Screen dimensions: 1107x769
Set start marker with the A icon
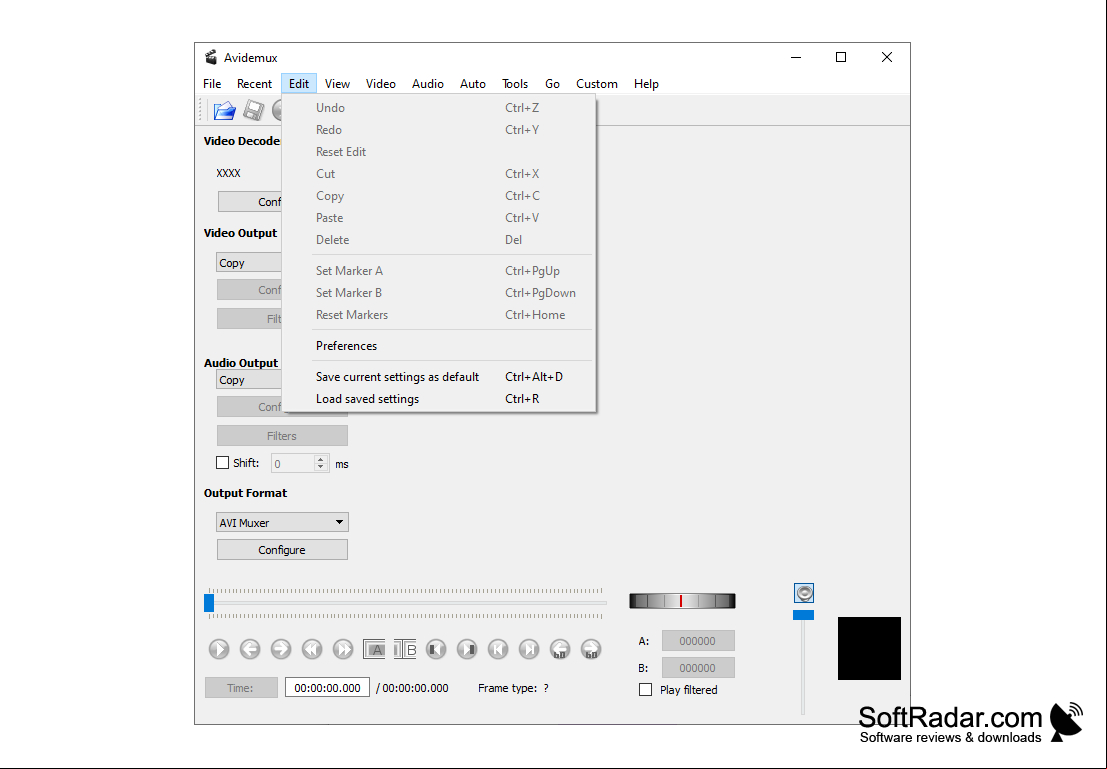click(374, 649)
